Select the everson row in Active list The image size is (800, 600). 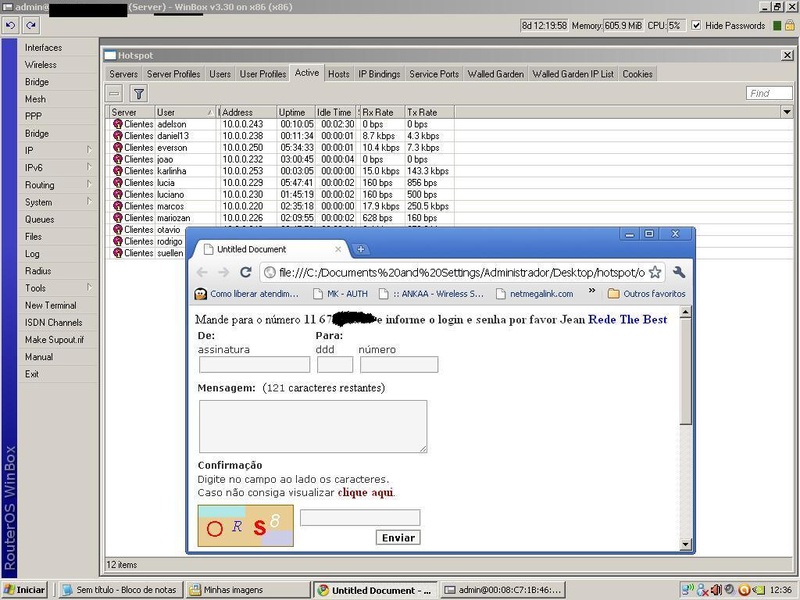(x=280, y=147)
